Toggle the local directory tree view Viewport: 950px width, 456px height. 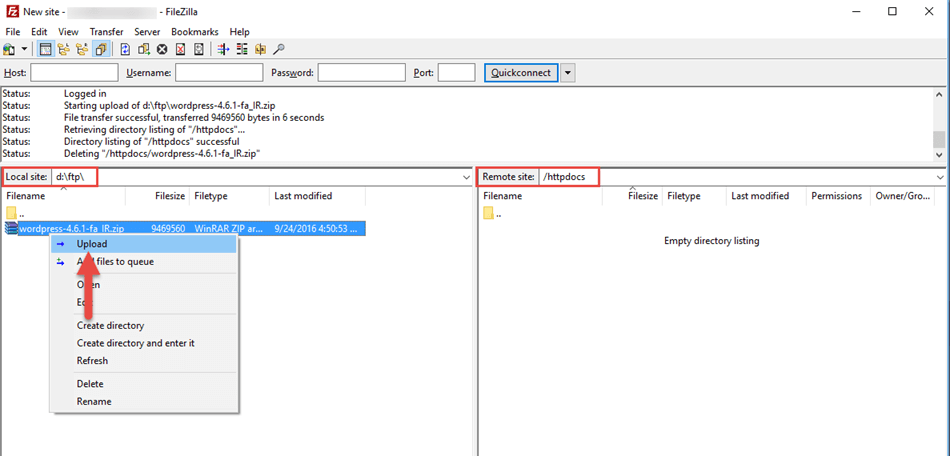tap(65, 49)
